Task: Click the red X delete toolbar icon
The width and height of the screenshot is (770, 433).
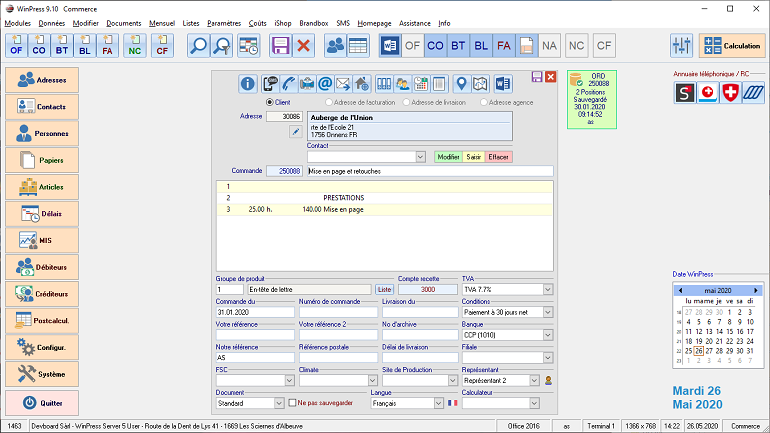Action: click(x=303, y=46)
